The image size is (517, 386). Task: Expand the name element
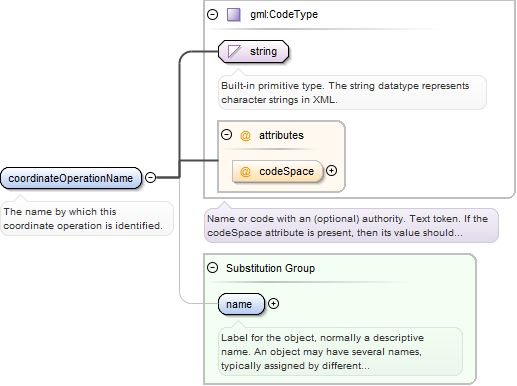[273, 304]
